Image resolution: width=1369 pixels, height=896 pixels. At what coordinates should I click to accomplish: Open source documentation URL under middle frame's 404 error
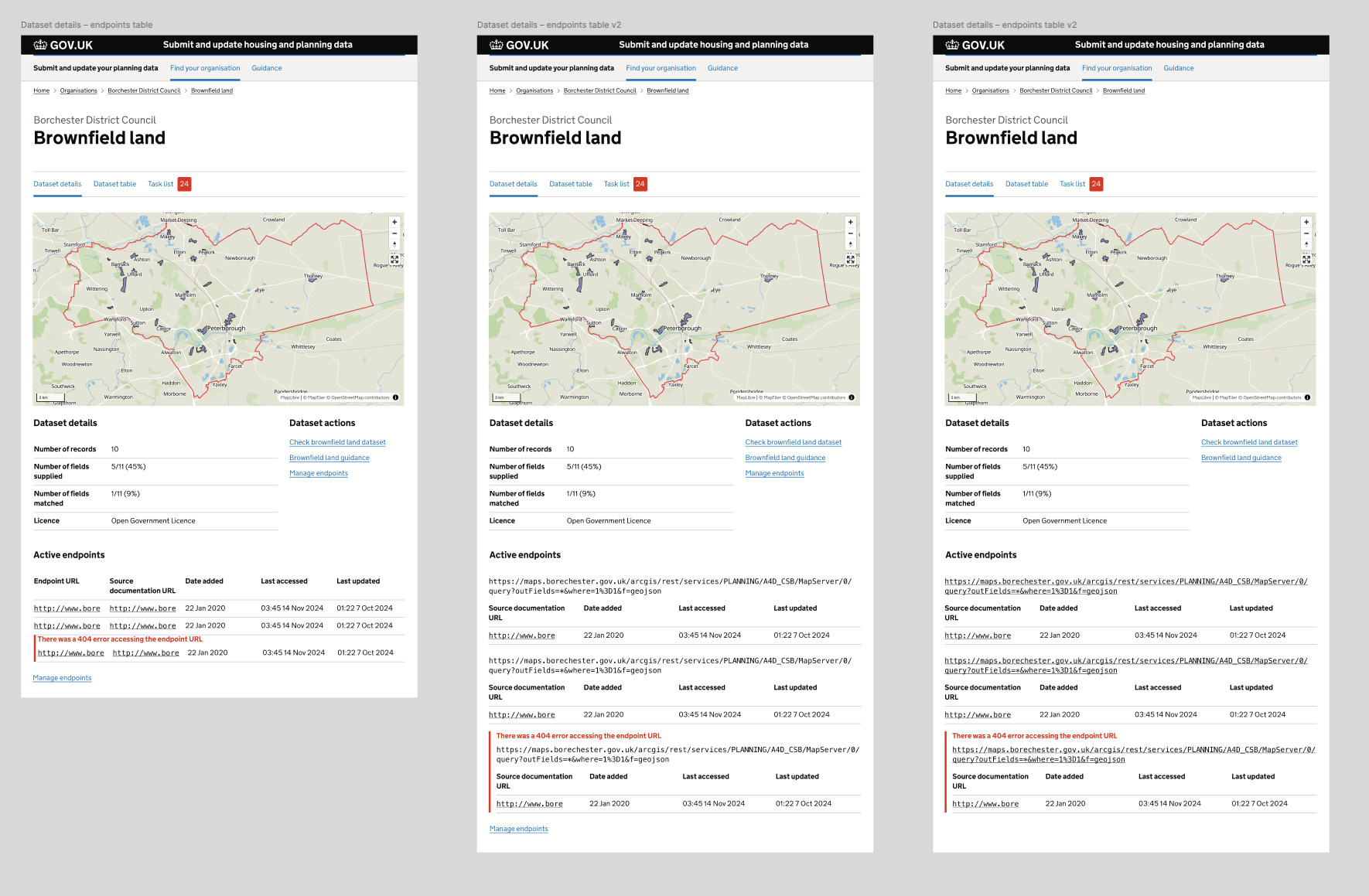530,804
